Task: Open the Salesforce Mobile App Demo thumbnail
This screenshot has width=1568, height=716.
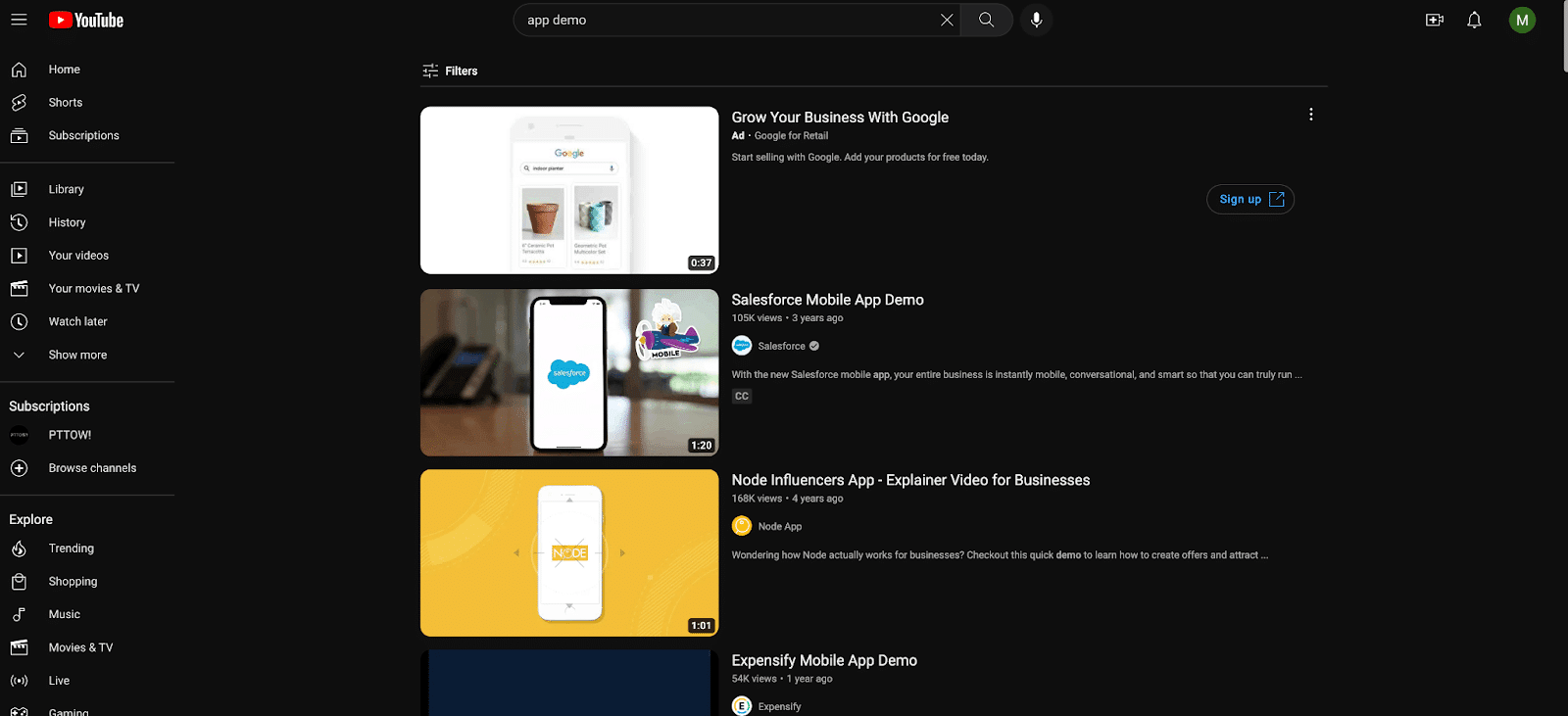Action: click(x=569, y=372)
